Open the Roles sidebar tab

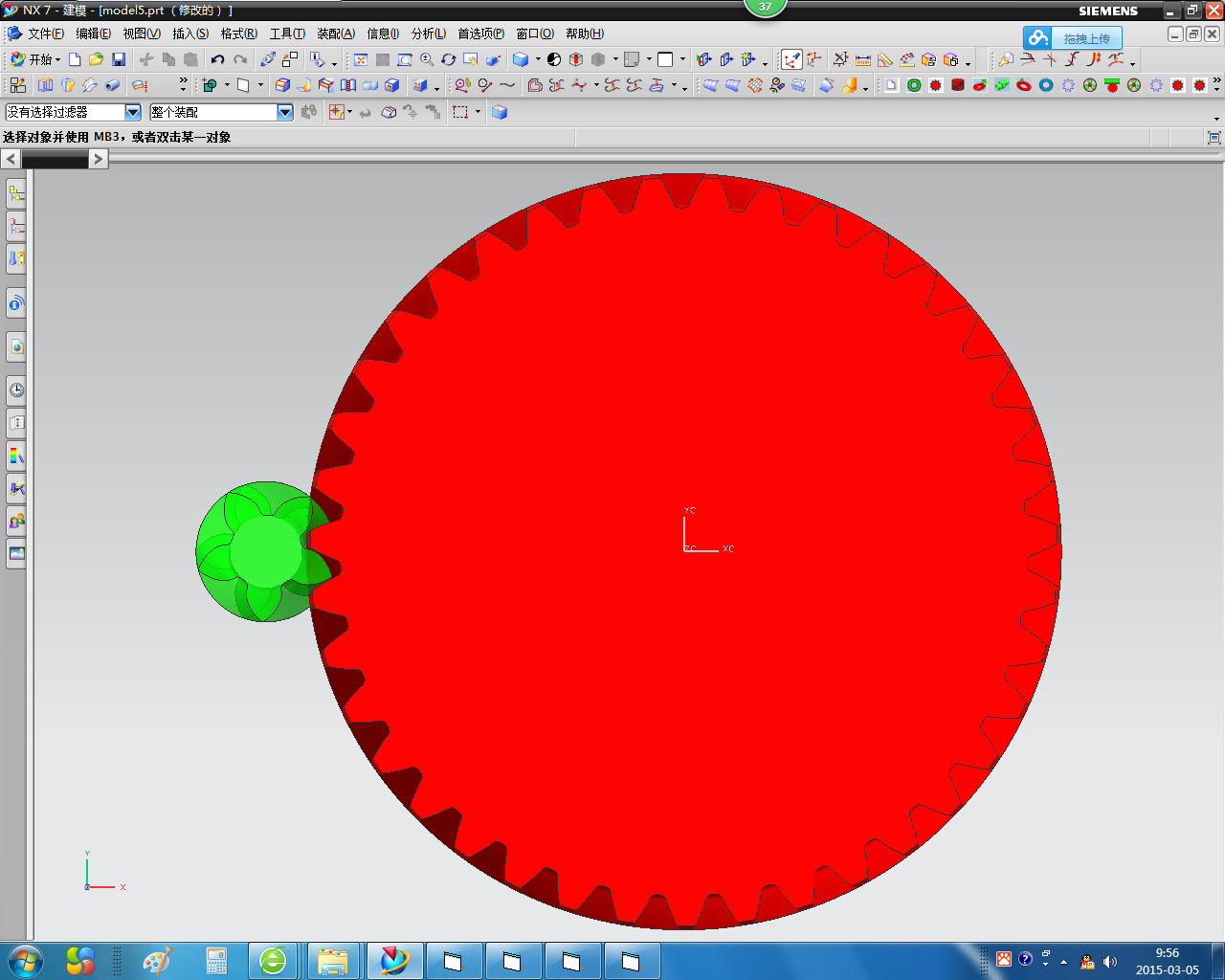click(16, 522)
